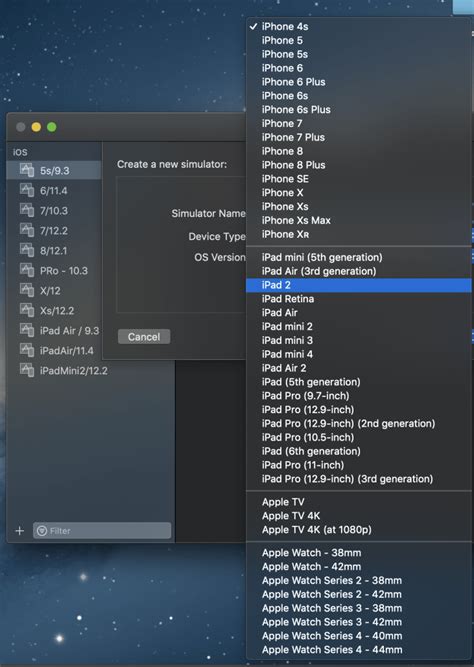Image resolution: width=474 pixels, height=667 pixels.
Task: Select iPad (5th generation)
Action: 359,382
